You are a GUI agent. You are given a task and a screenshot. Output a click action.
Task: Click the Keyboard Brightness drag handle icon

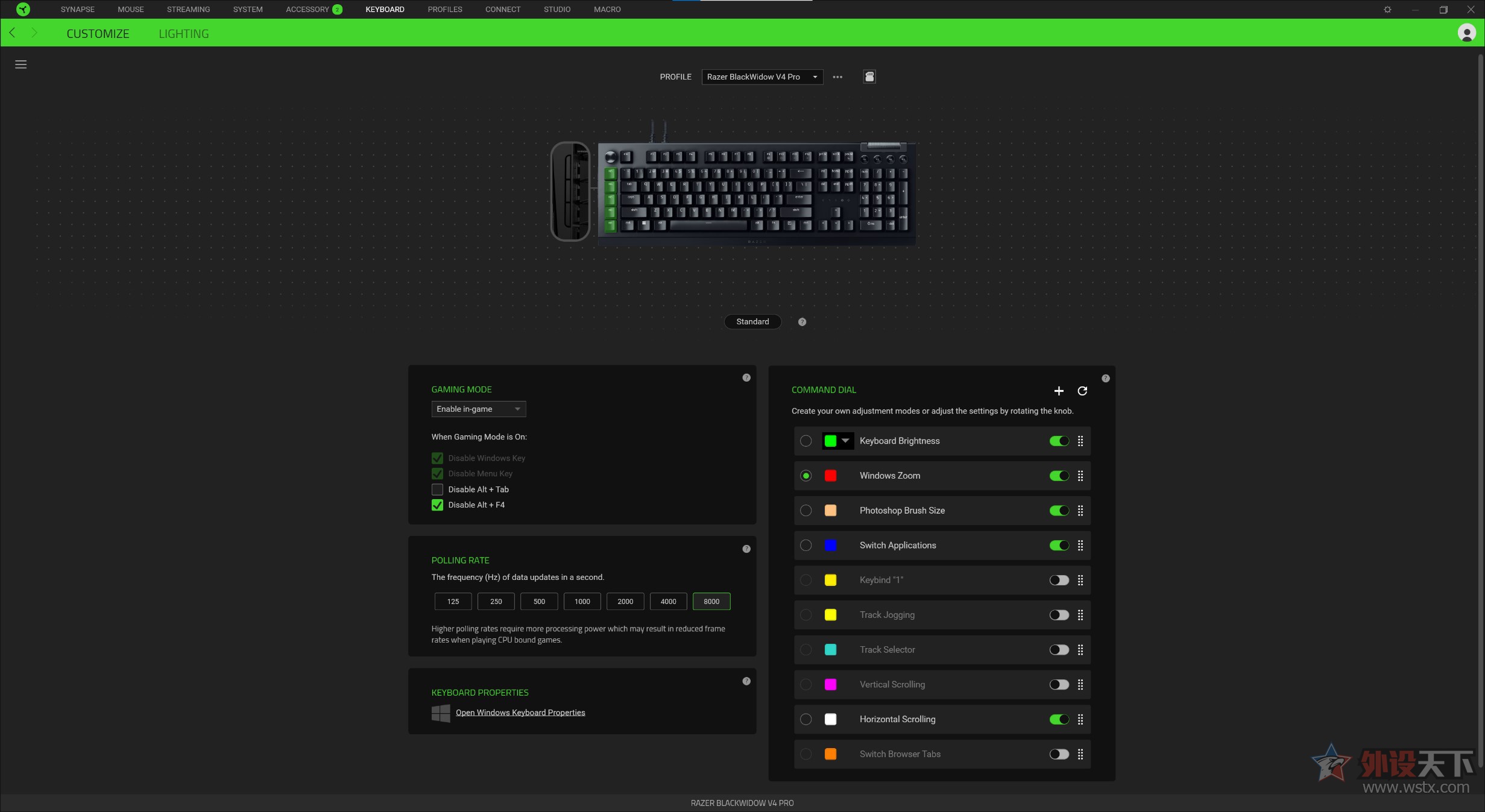point(1080,441)
